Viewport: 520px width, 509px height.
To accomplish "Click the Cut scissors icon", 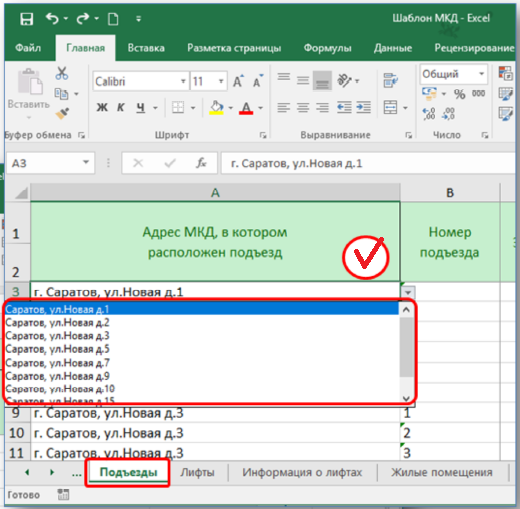I will pos(62,73).
